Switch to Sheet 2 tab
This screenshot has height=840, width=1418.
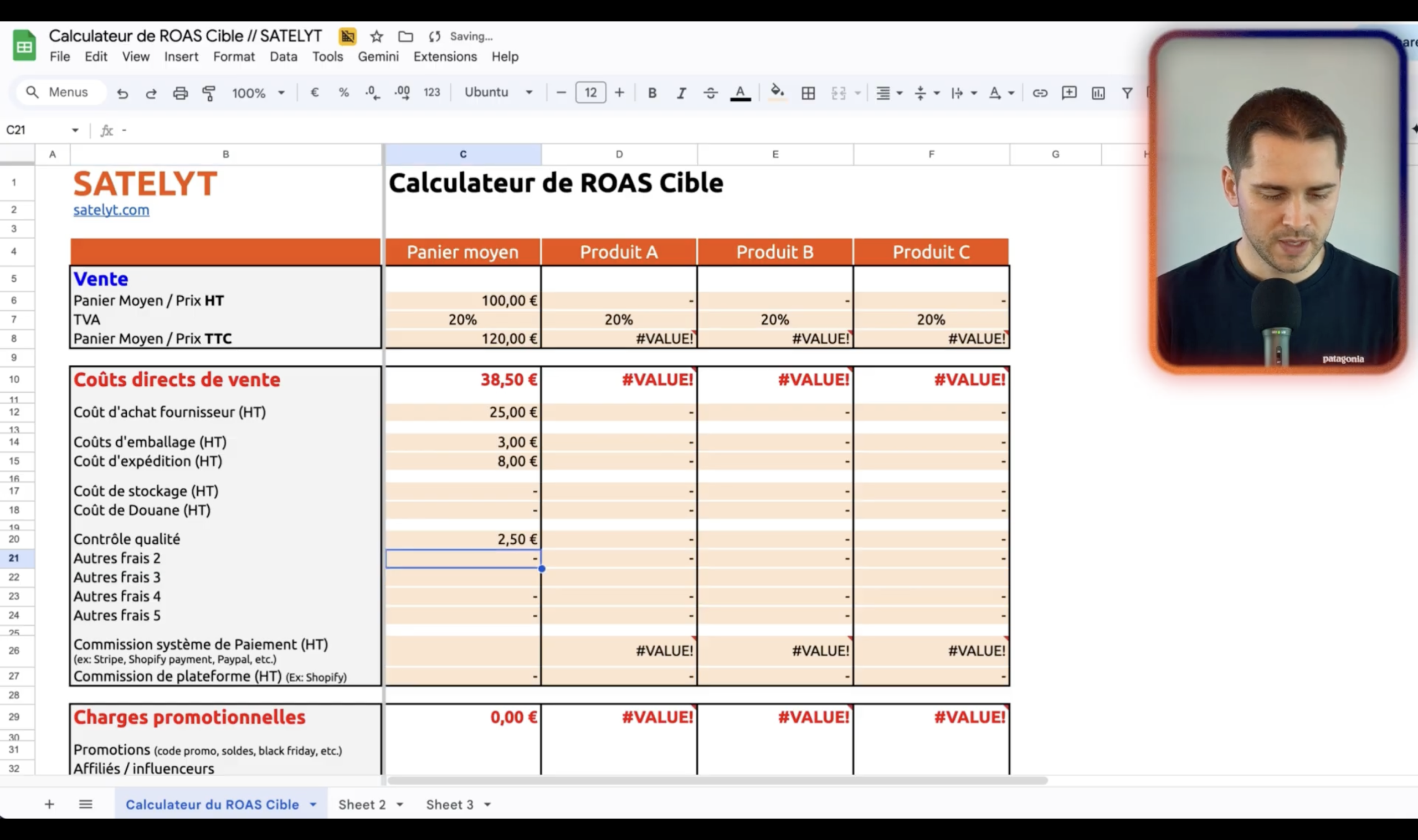pos(362,805)
